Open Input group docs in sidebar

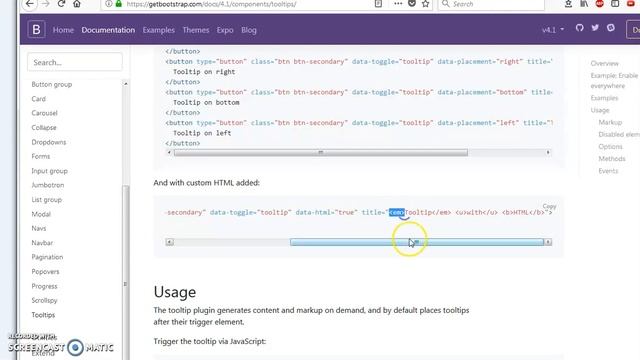pyautogui.click(x=49, y=171)
